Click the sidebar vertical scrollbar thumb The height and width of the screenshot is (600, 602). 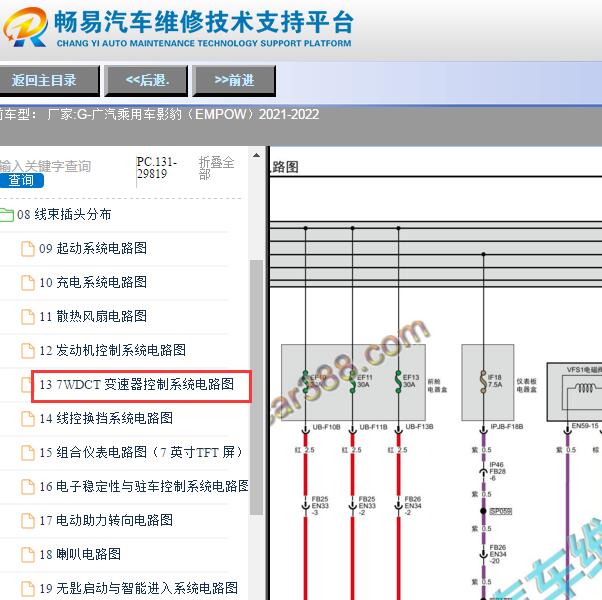coord(256,387)
